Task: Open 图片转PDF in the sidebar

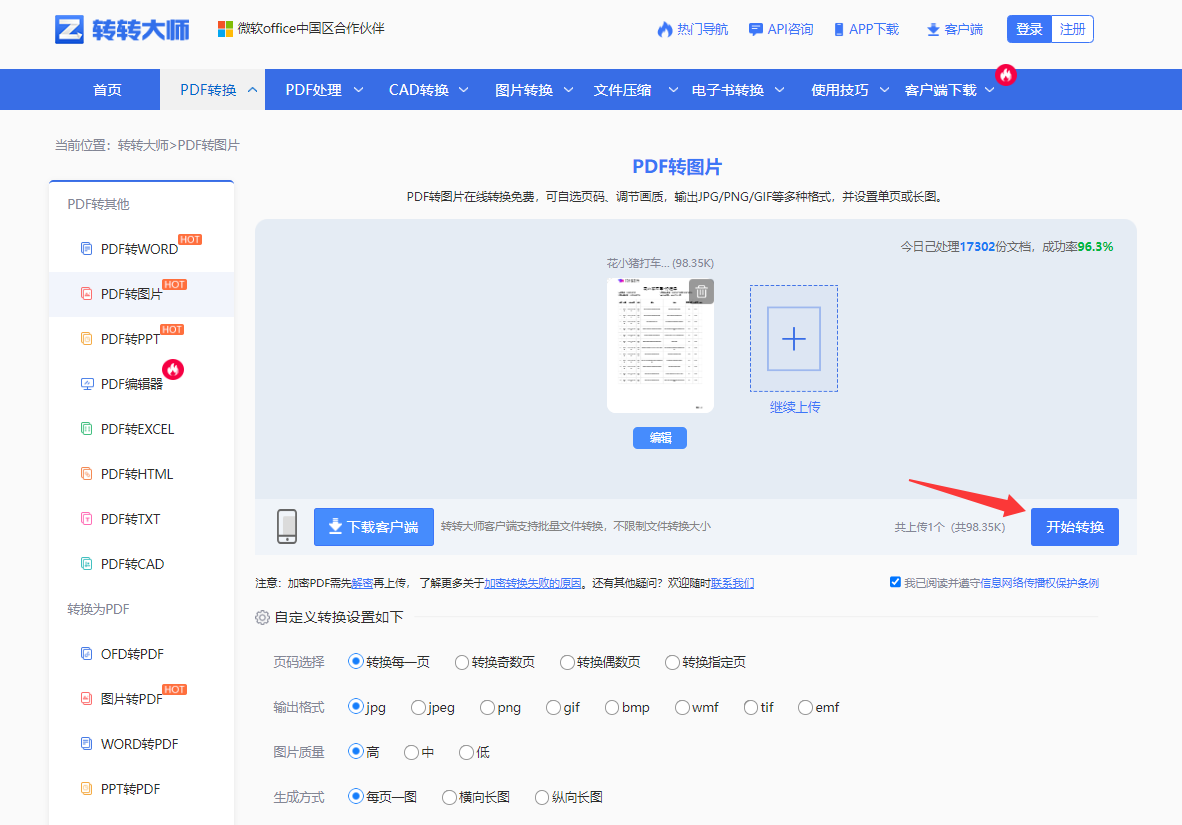Action: pos(131,699)
